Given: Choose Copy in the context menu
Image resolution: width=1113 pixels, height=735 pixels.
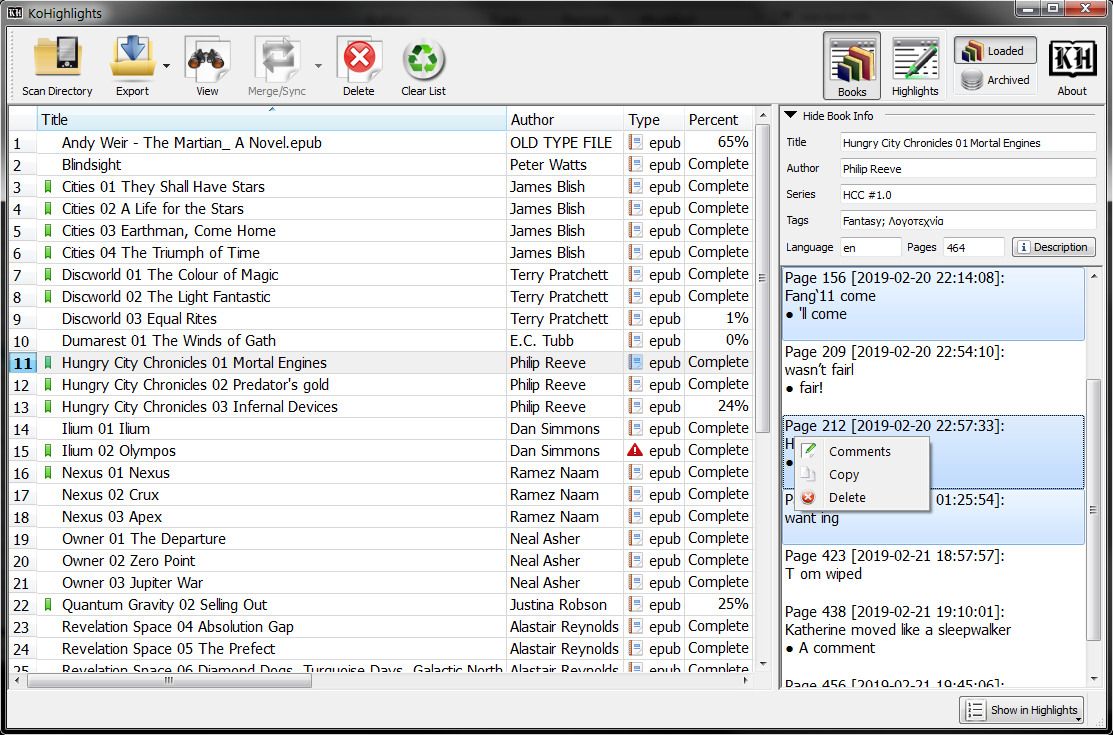Looking at the screenshot, I should point(862,474).
